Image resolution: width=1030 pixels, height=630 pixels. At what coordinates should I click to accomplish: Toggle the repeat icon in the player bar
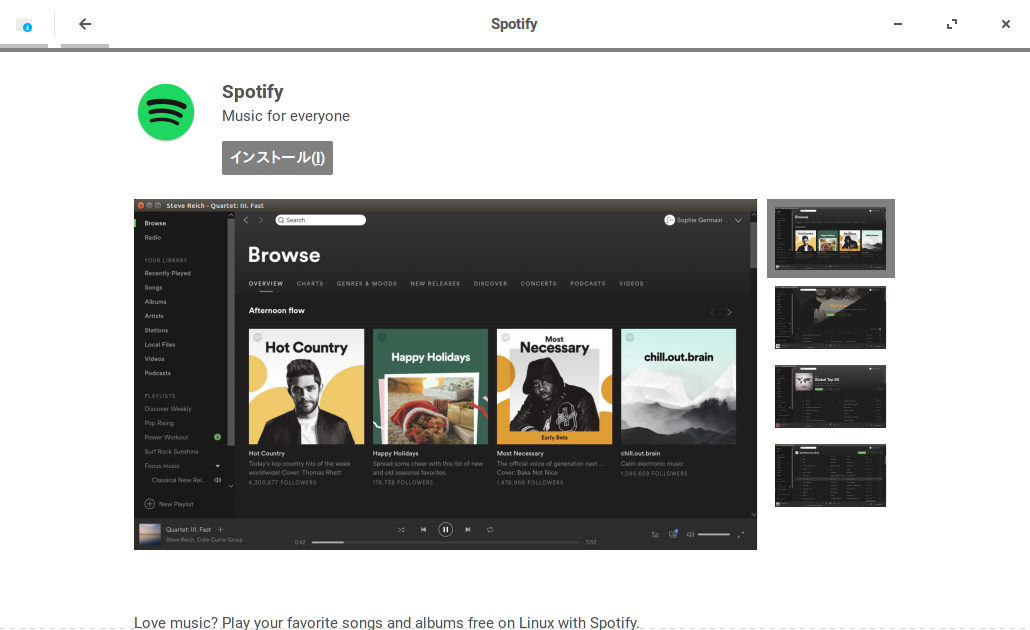tap(490, 530)
